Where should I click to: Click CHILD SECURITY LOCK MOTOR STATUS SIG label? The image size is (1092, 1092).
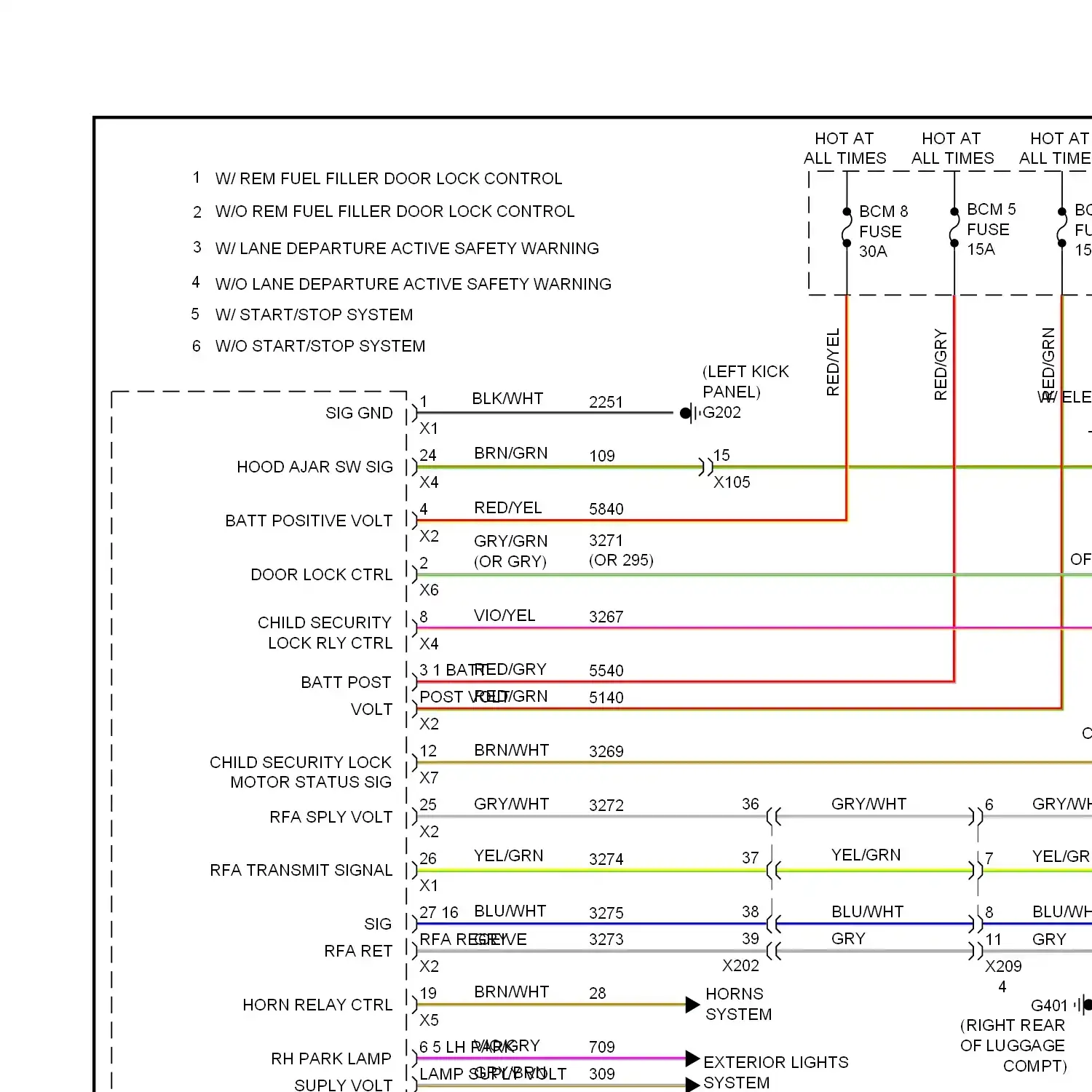coord(301,772)
